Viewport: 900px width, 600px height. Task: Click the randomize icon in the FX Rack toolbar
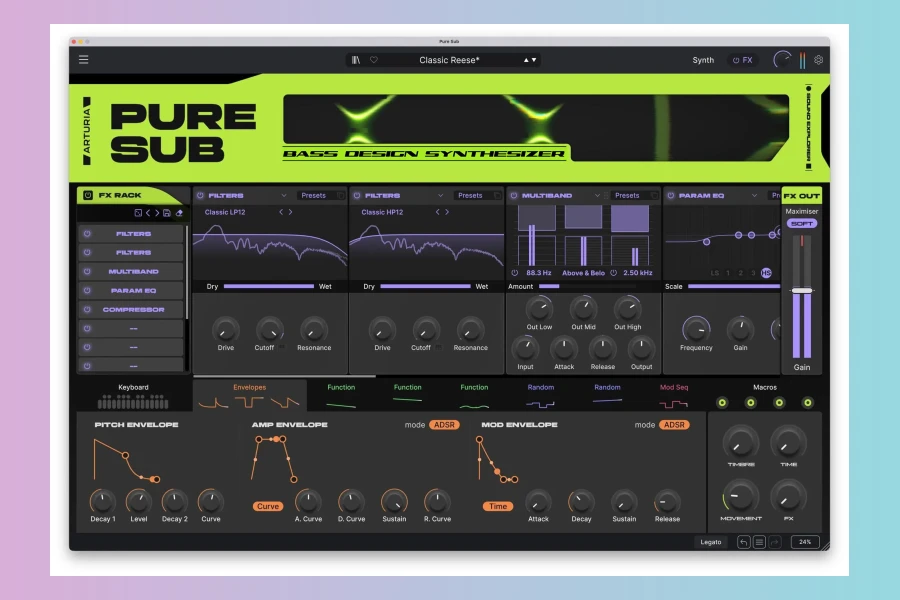[138, 213]
